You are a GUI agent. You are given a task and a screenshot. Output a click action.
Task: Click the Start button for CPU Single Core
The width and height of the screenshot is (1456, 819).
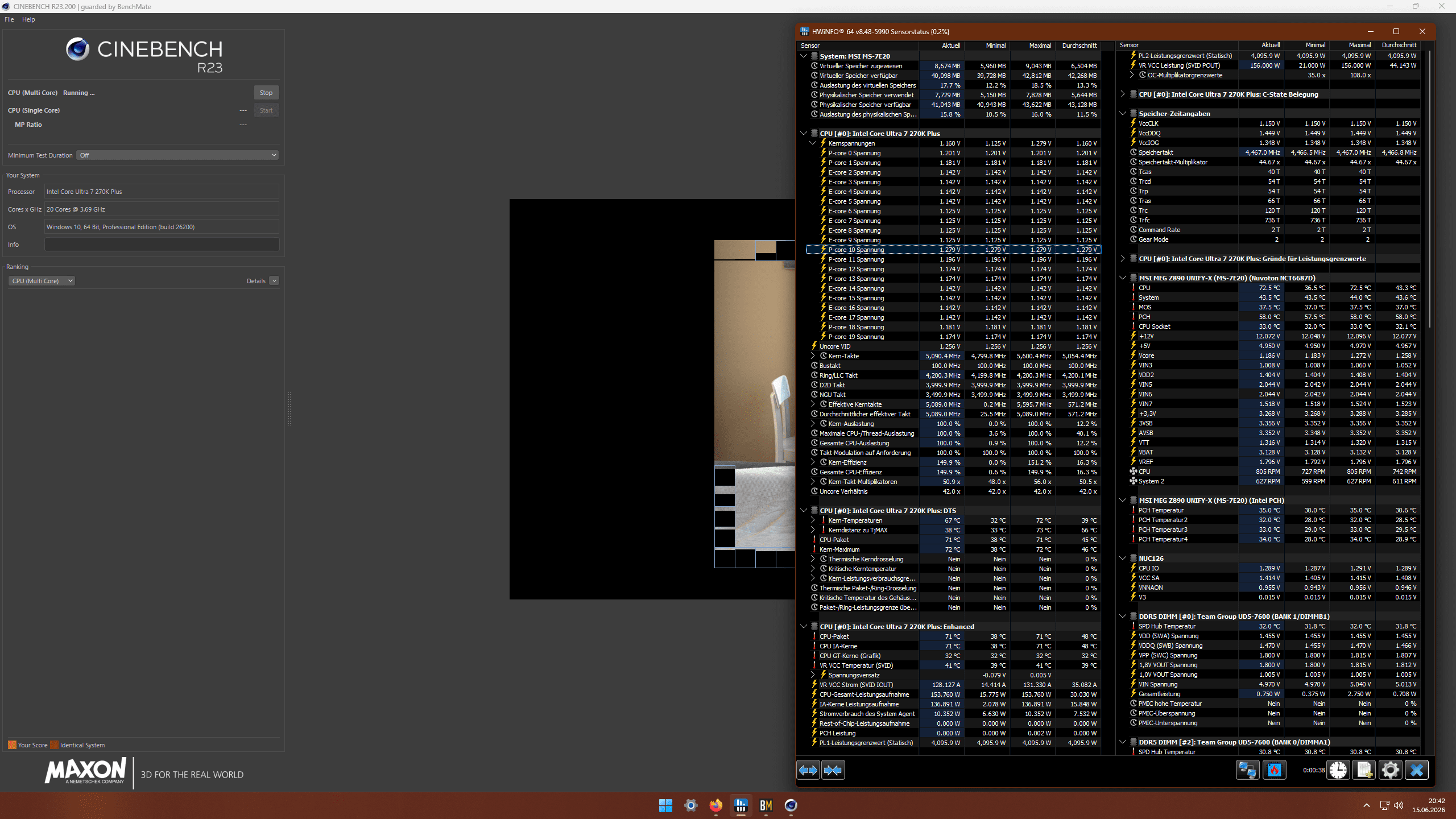point(266,110)
